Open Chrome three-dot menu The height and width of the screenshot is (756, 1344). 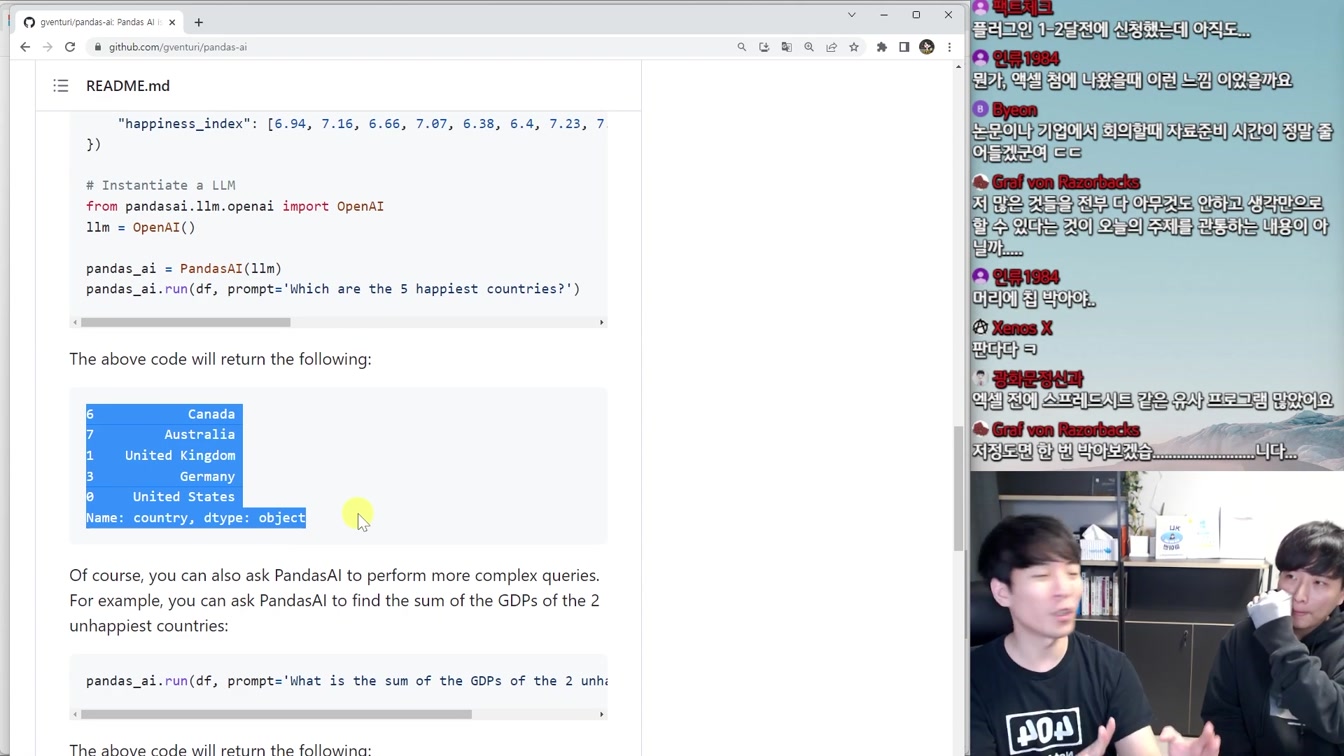(x=949, y=47)
